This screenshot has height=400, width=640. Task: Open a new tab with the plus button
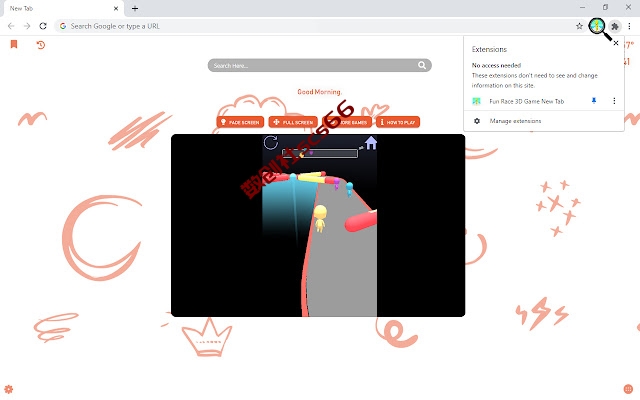coord(135,8)
